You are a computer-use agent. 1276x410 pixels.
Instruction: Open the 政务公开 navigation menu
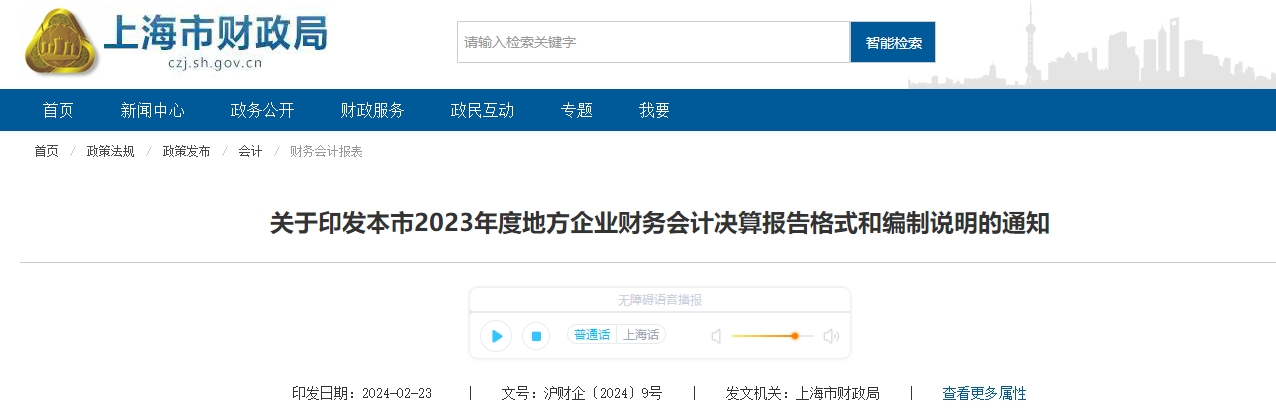click(x=262, y=110)
